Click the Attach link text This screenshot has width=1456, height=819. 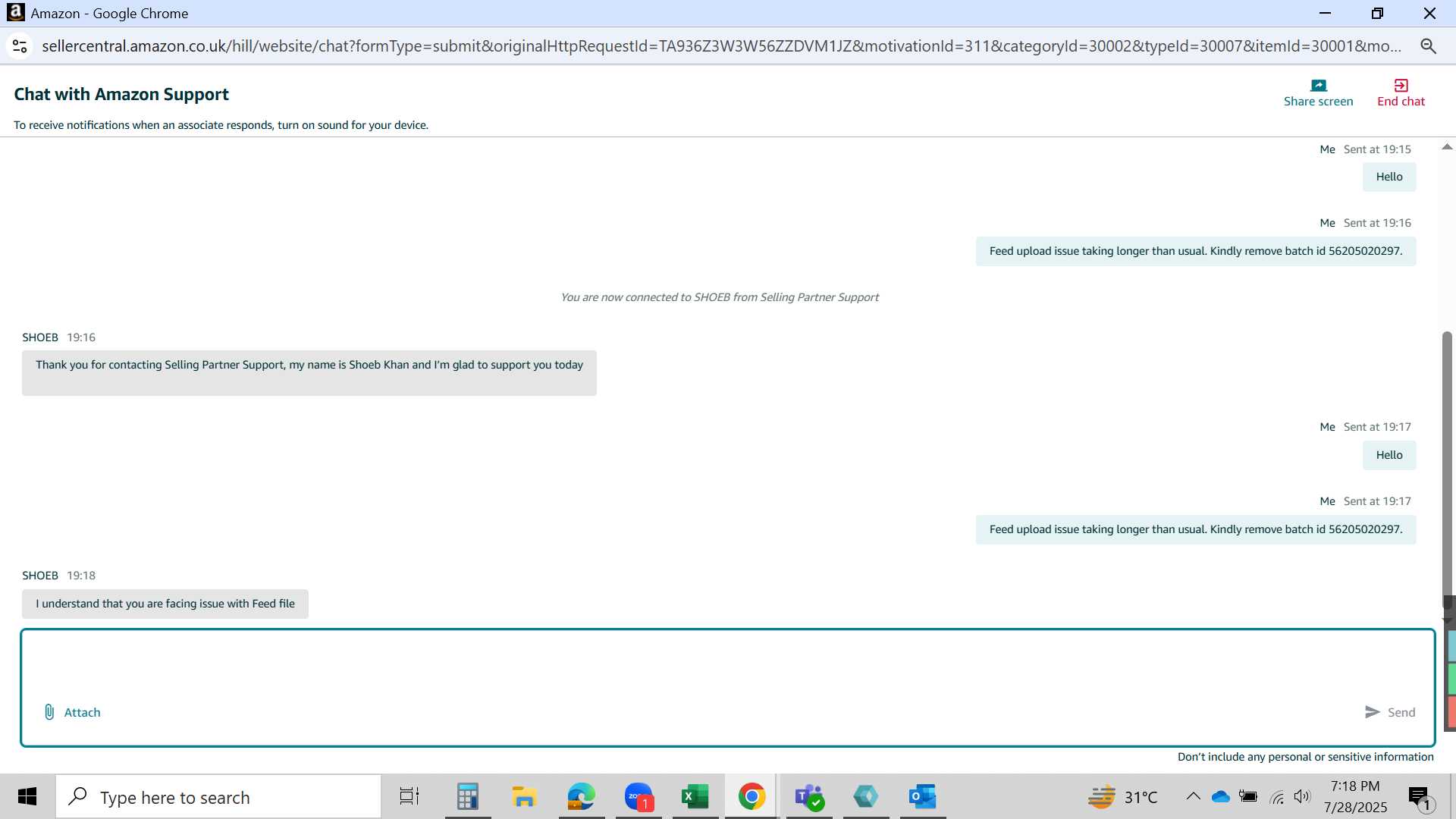(x=82, y=712)
